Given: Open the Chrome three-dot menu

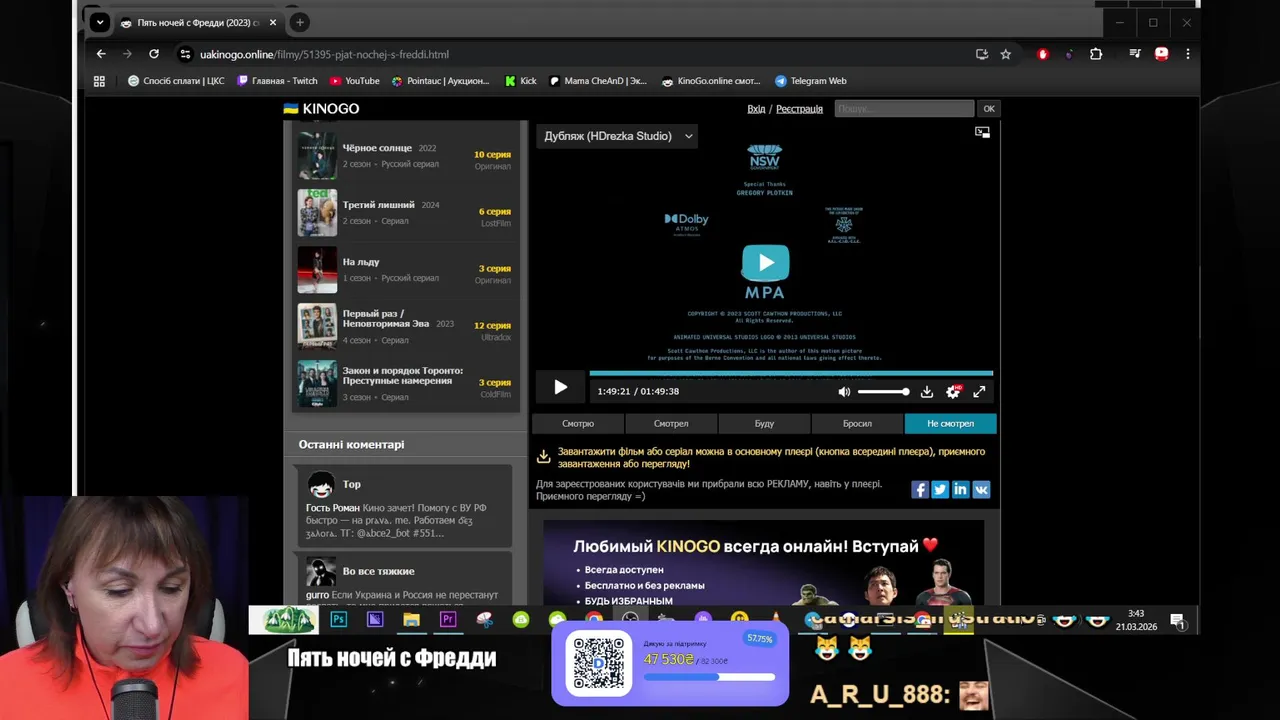Looking at the screenshot, I should point(1188,54).
